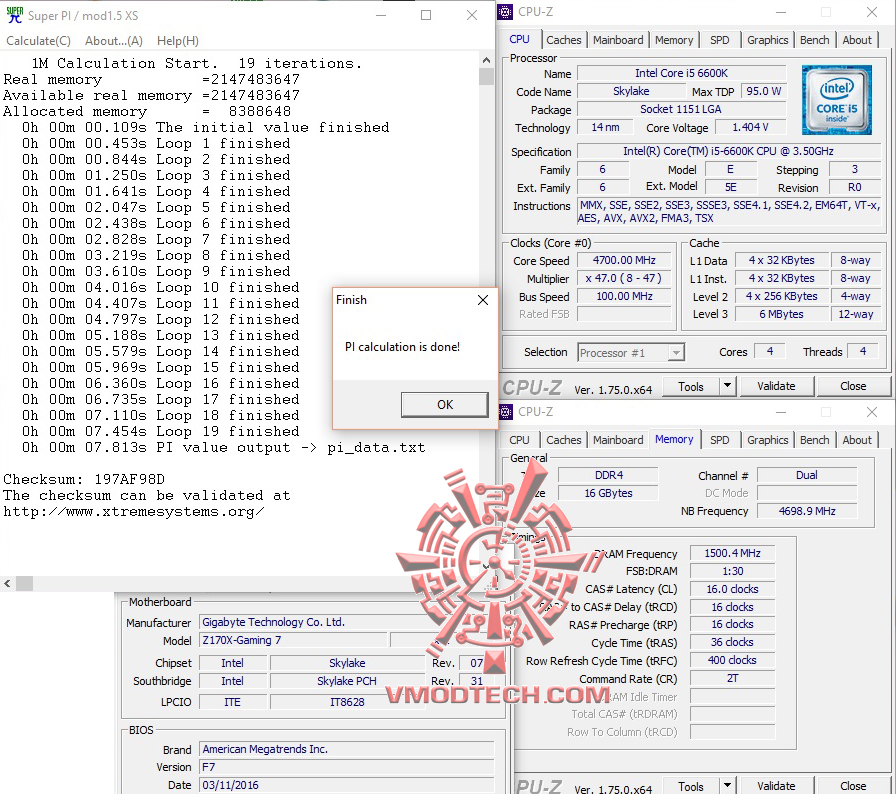Image resolution: width=896 pixels, height=794 pixels.
Task: Open SPD tab in lower CPU-Z window
Action: pos(719,440)
